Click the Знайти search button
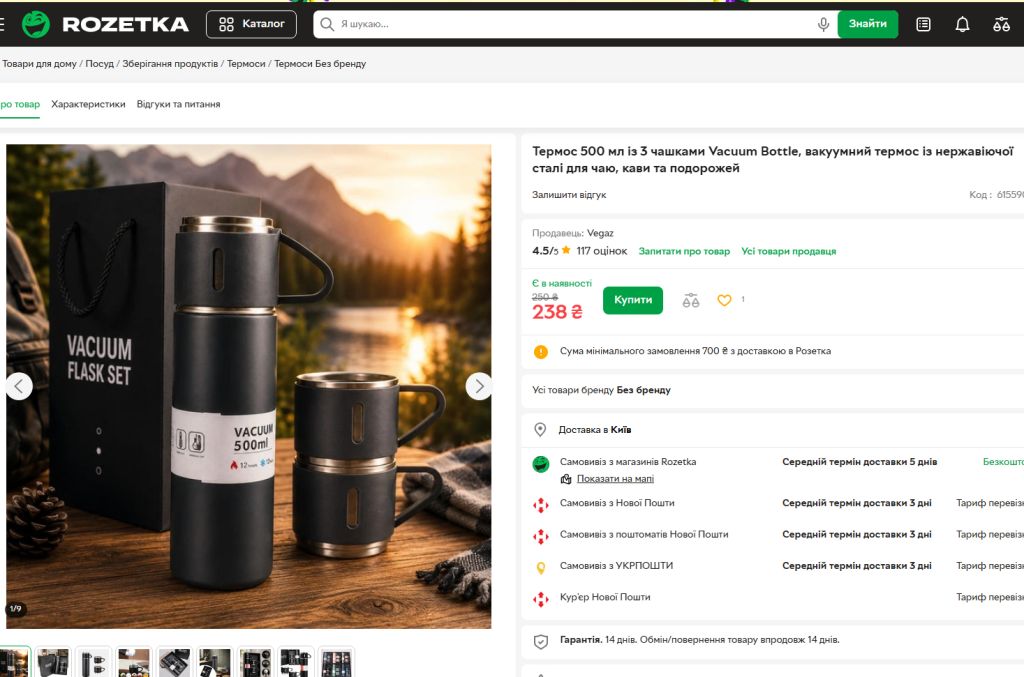Viewport: 1024px width, 677px height. (868, 24)
